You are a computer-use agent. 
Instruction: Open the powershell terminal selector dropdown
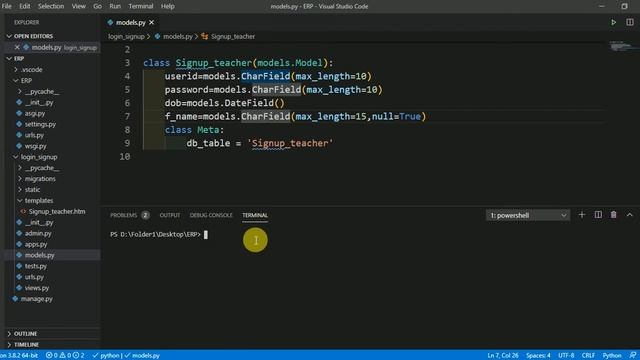tap(528, 215)
